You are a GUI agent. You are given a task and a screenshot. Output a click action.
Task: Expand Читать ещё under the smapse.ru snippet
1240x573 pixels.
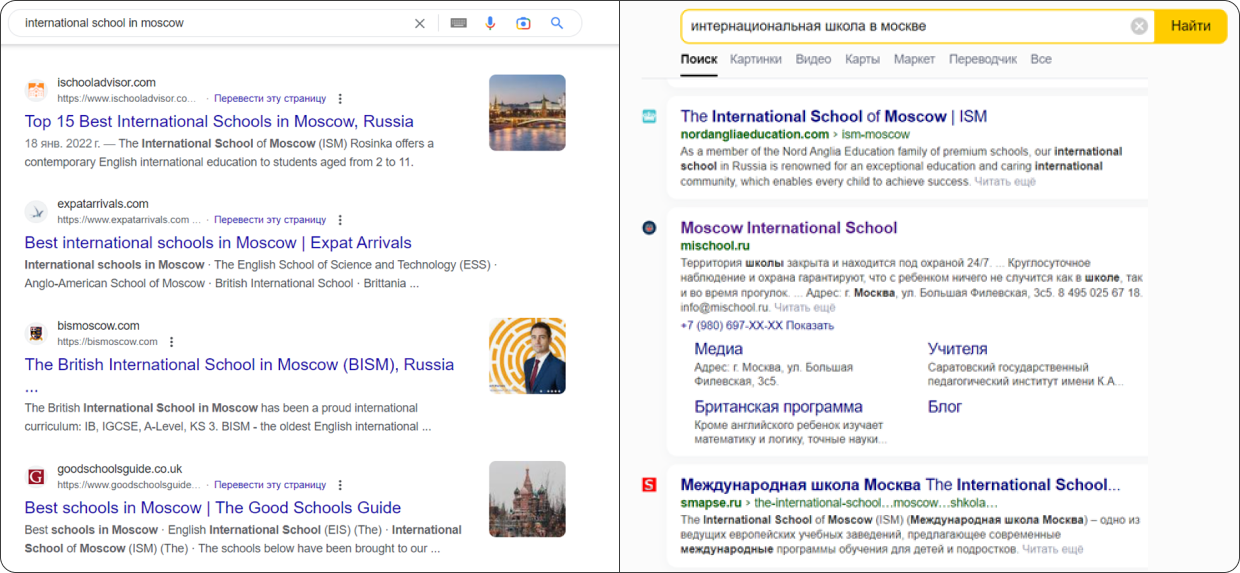coord(1052,549)
